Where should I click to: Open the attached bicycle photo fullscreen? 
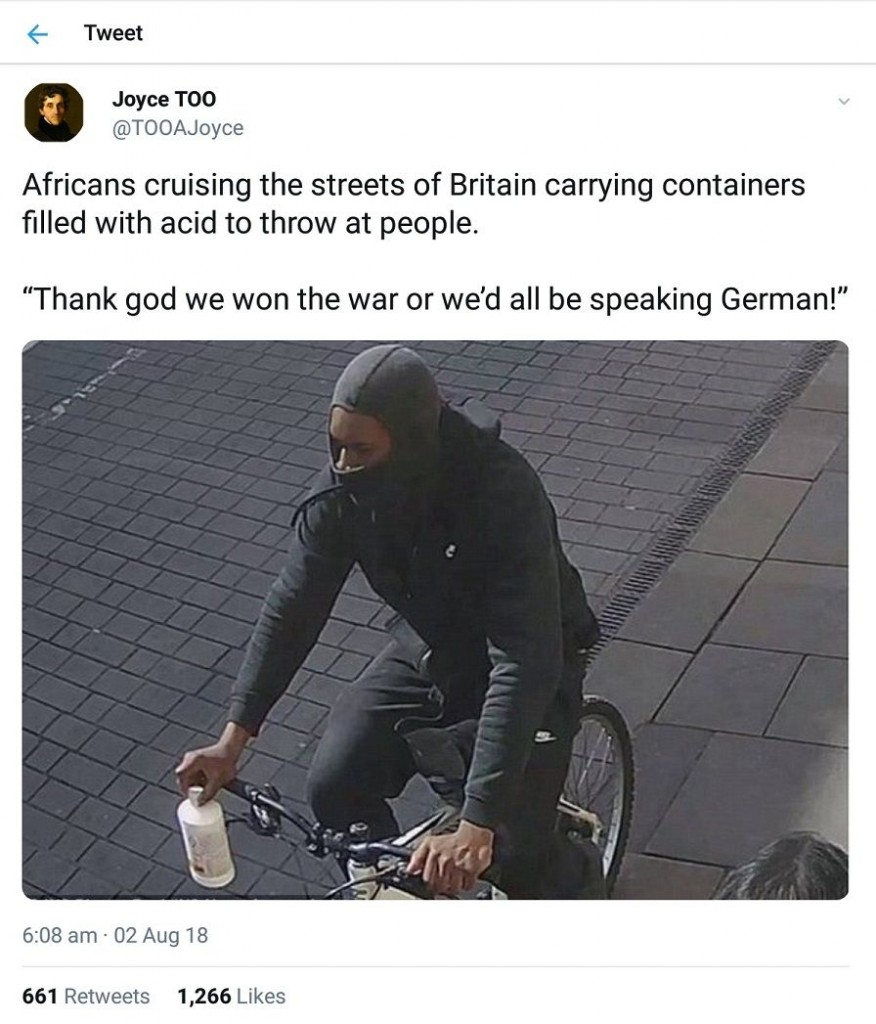point(435,620)
